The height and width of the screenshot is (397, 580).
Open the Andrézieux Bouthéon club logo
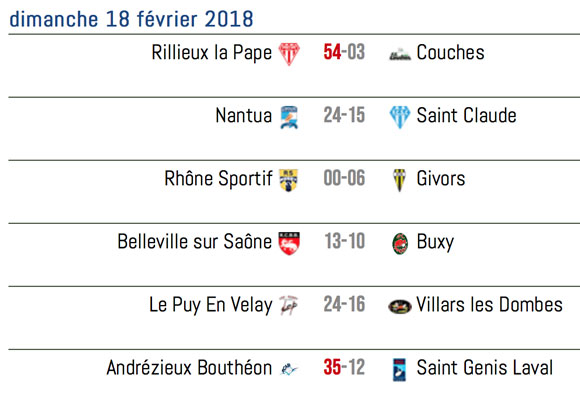(x=289, y=369)
